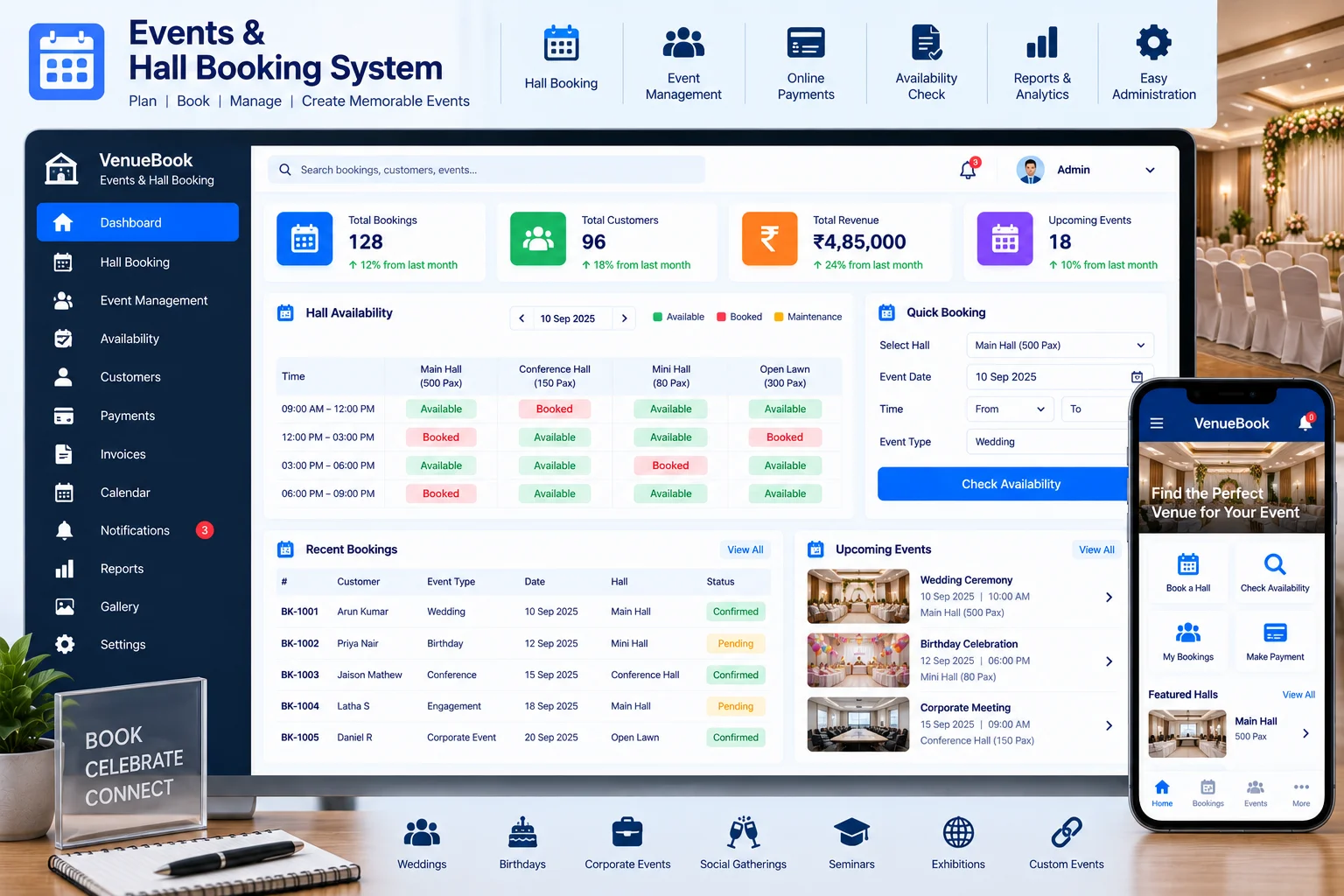Tap Check Availability magnifier on mobile

tap(1275, 564)
